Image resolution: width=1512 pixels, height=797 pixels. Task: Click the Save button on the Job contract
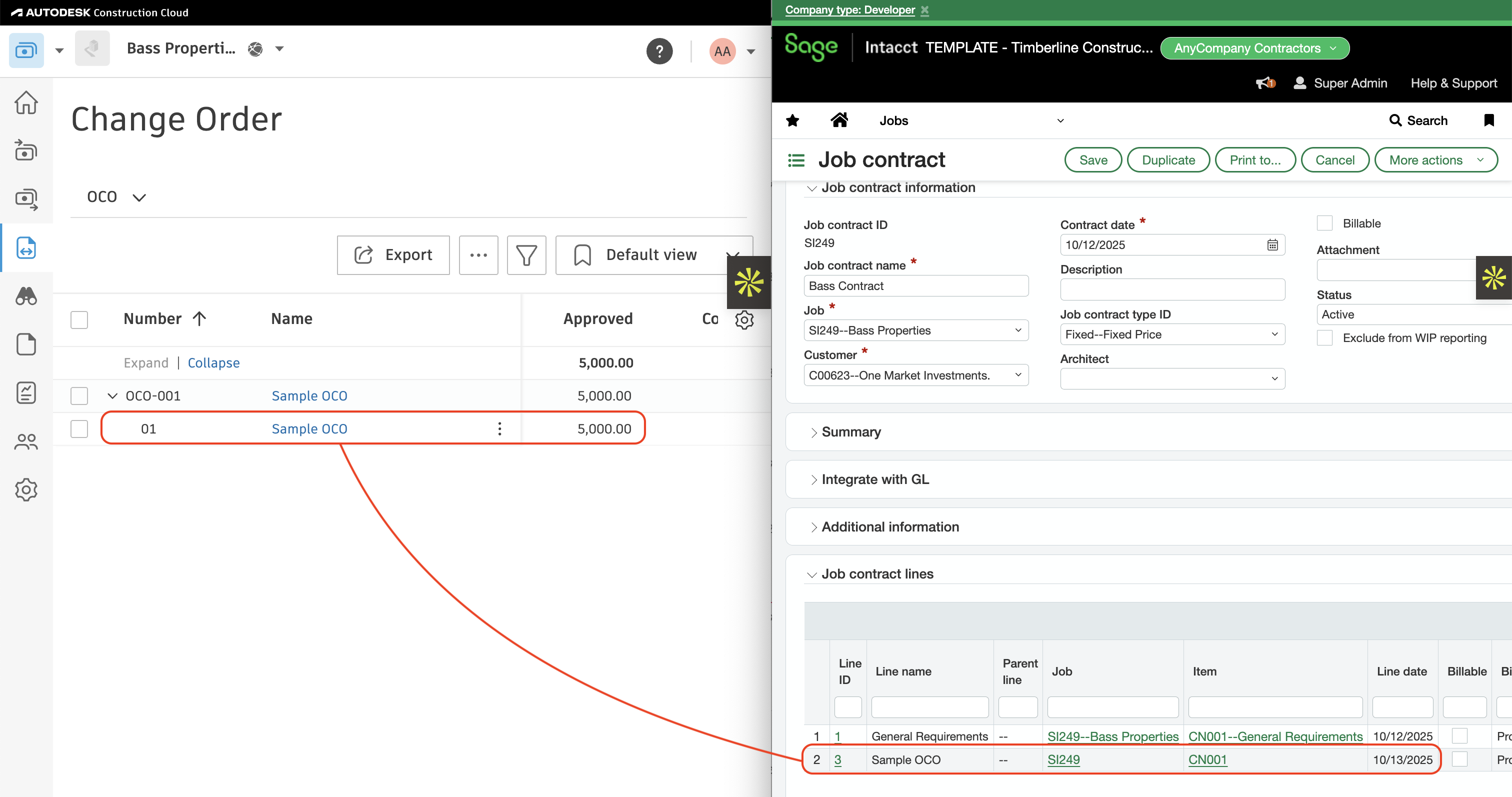click(1093, 159)
